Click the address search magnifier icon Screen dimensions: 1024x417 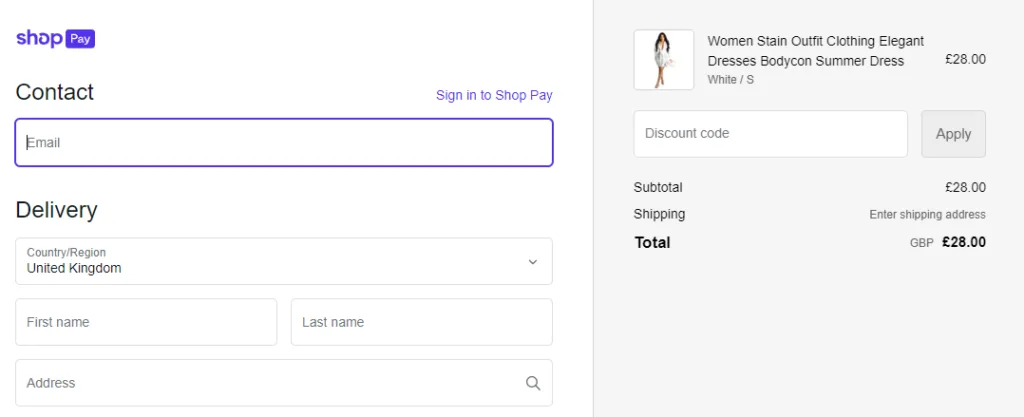[x=533, y=383]
